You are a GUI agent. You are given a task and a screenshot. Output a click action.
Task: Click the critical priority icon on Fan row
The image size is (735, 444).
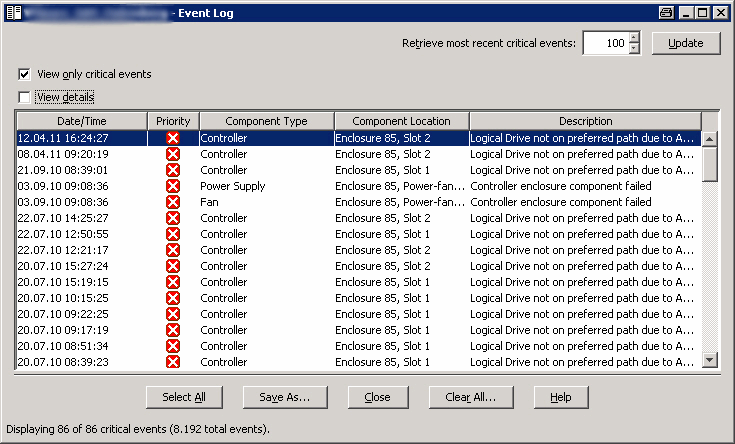(173, 202)
